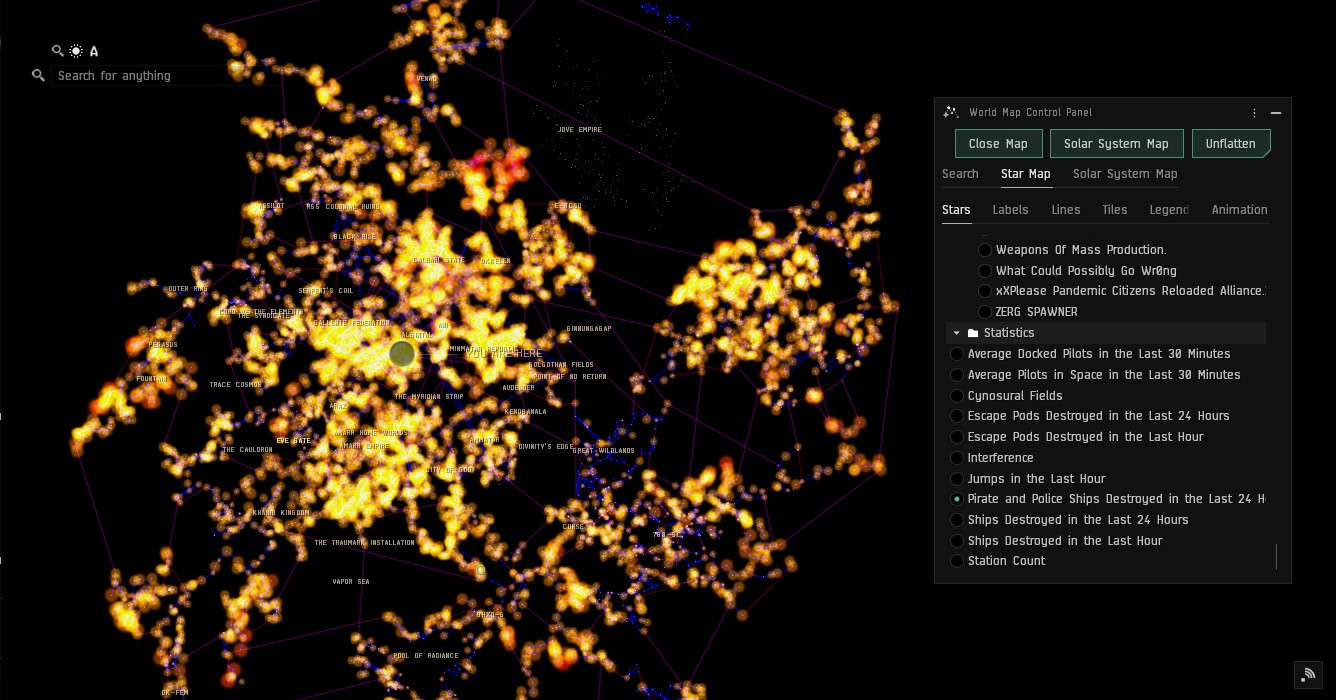The image size is (1336, 700).
Task: Select the Interference statistic
Action: pyautogui.click(x=957, y=458)
